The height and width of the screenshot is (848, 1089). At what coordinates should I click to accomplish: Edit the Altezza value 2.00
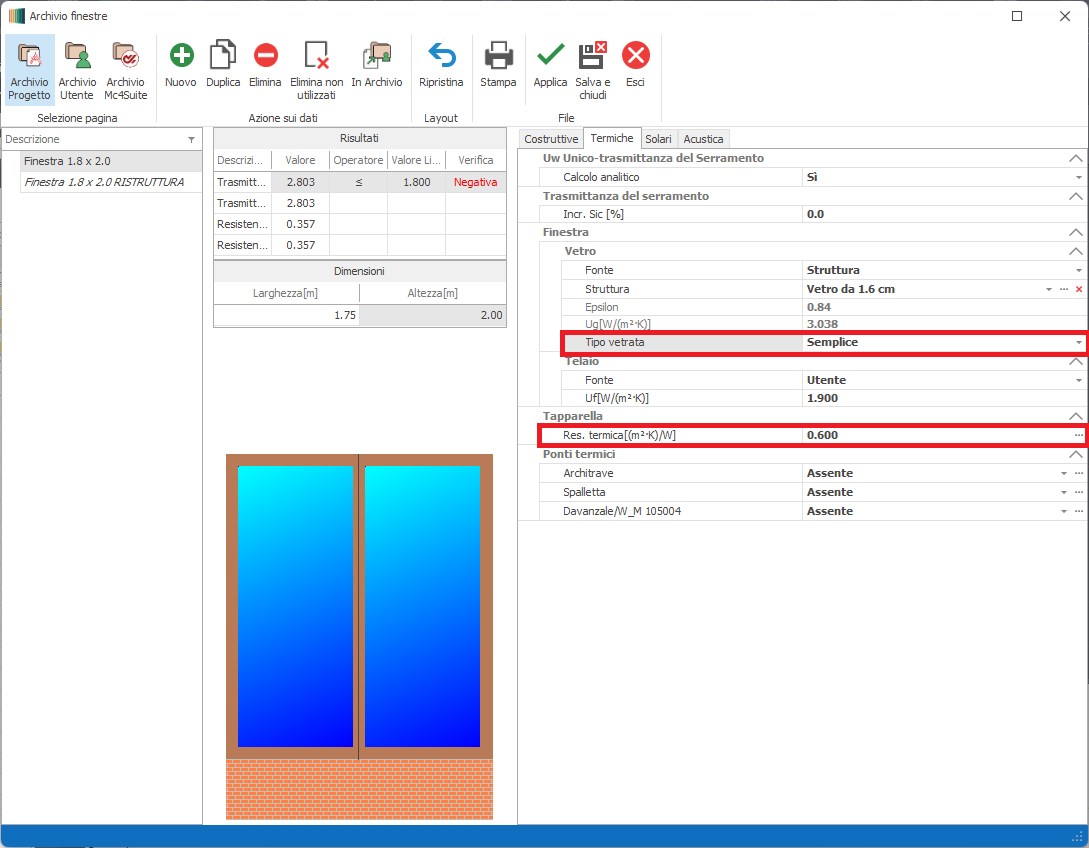[x=432, y=315]
